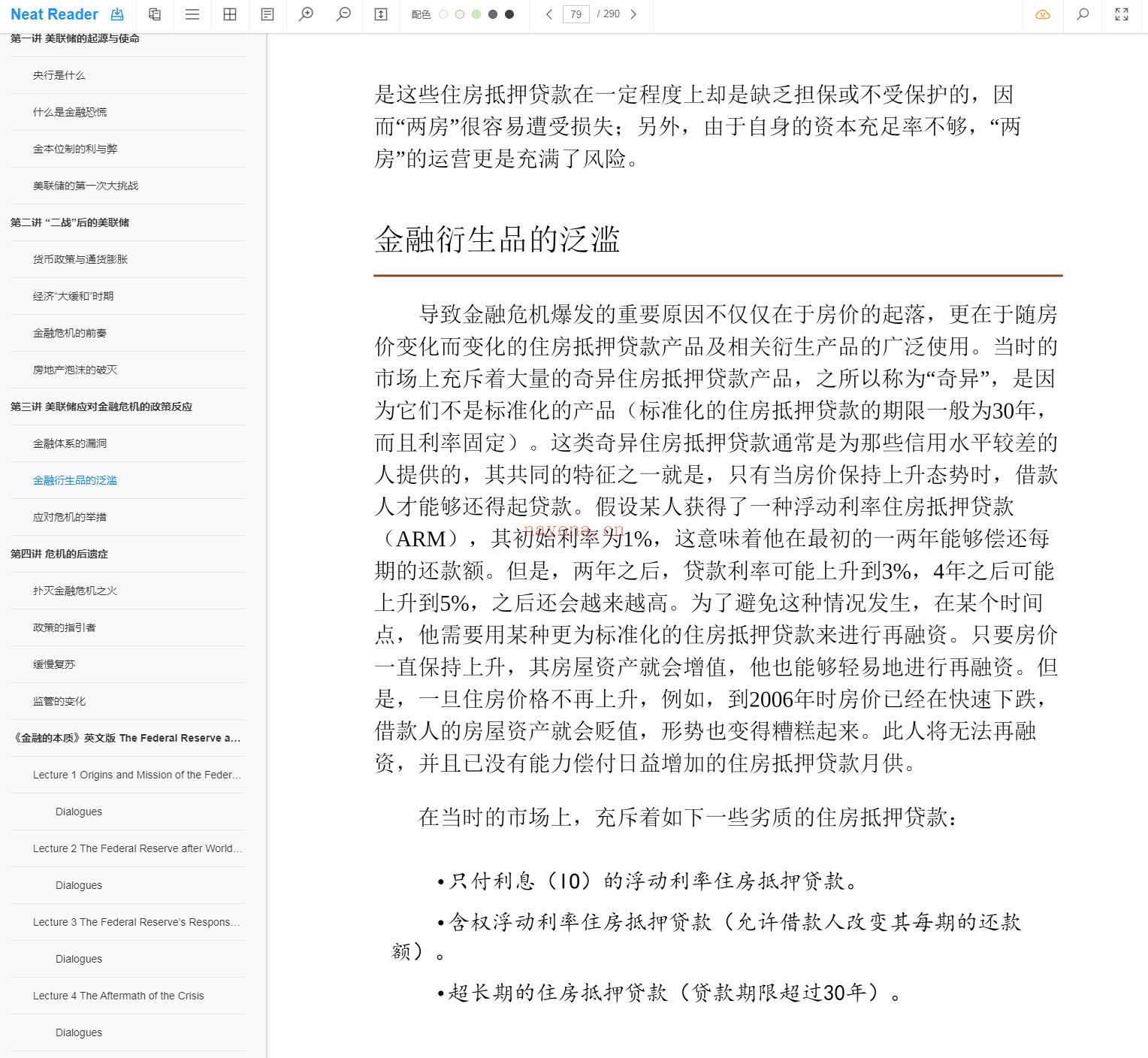Select the black color theme swatch
This screenshot has width=1148, height=1058.
click(509, 14)
